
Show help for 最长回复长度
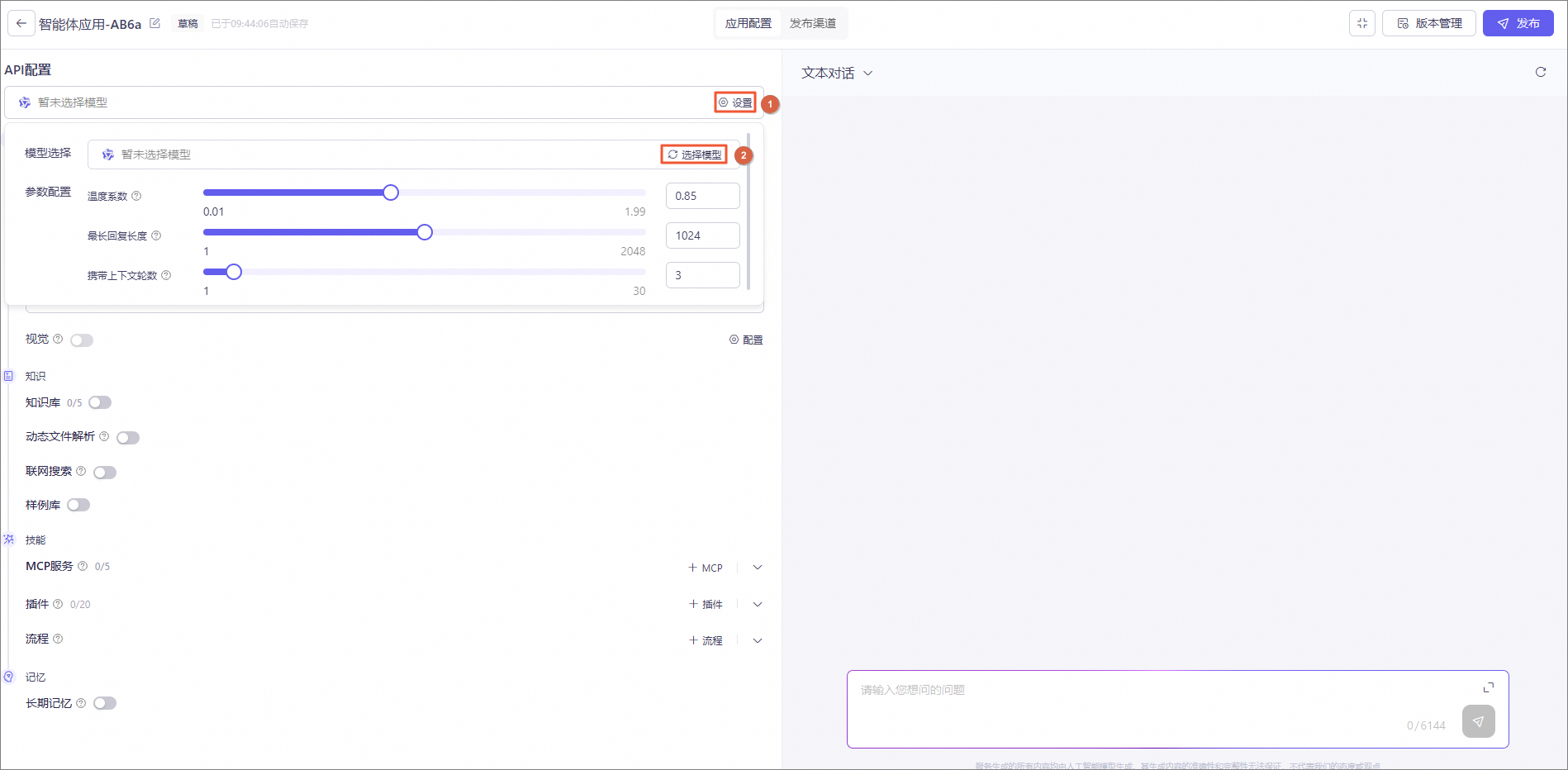click(x=156, y=235)
